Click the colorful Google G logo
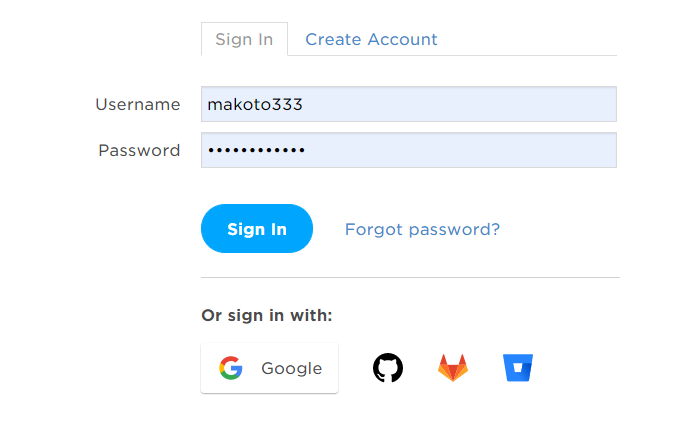Viewport: 682px width, 443px height. coord(231,368)
